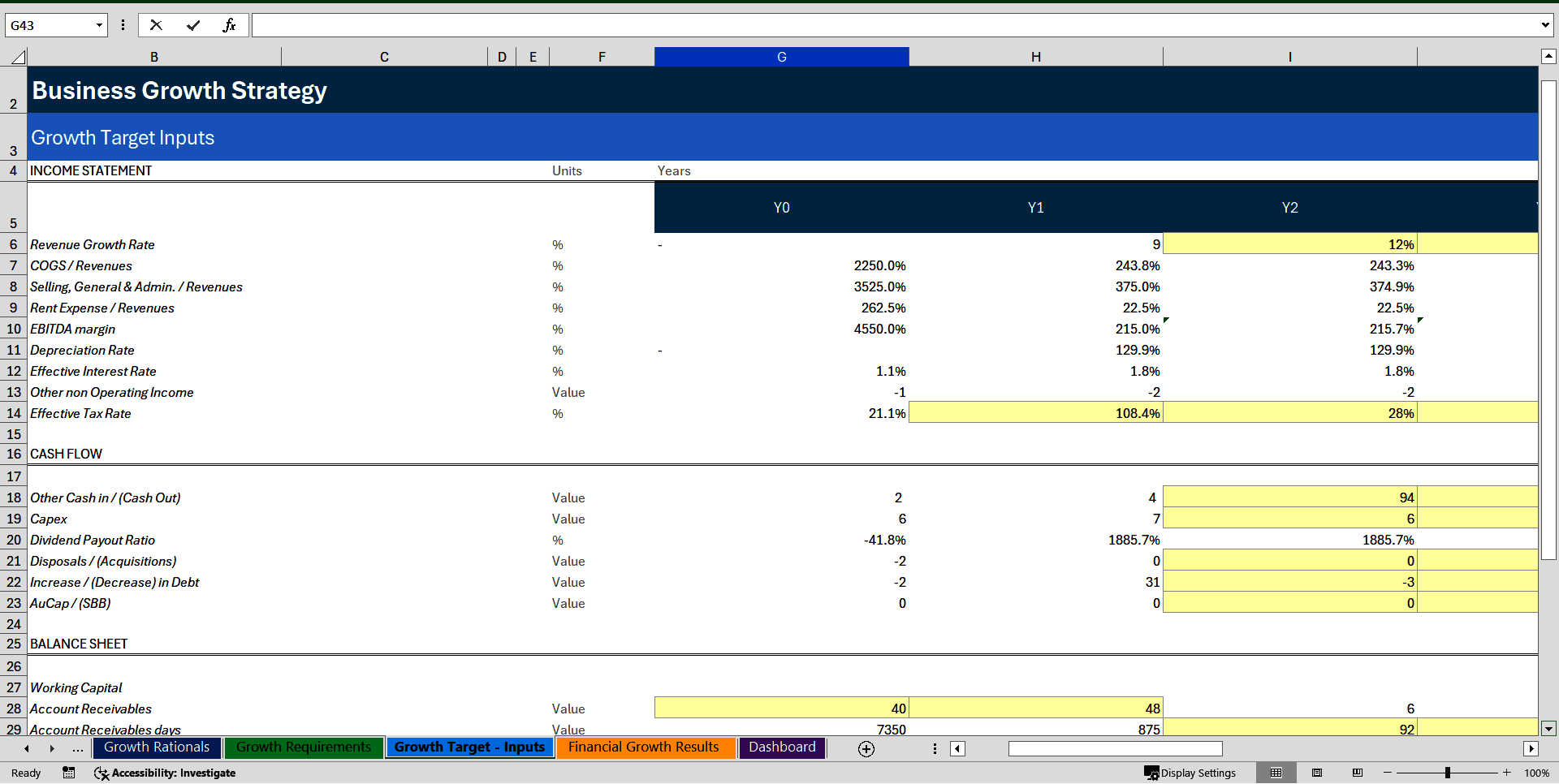Switch to the Dashboard sheet tab

pos(781,747)
